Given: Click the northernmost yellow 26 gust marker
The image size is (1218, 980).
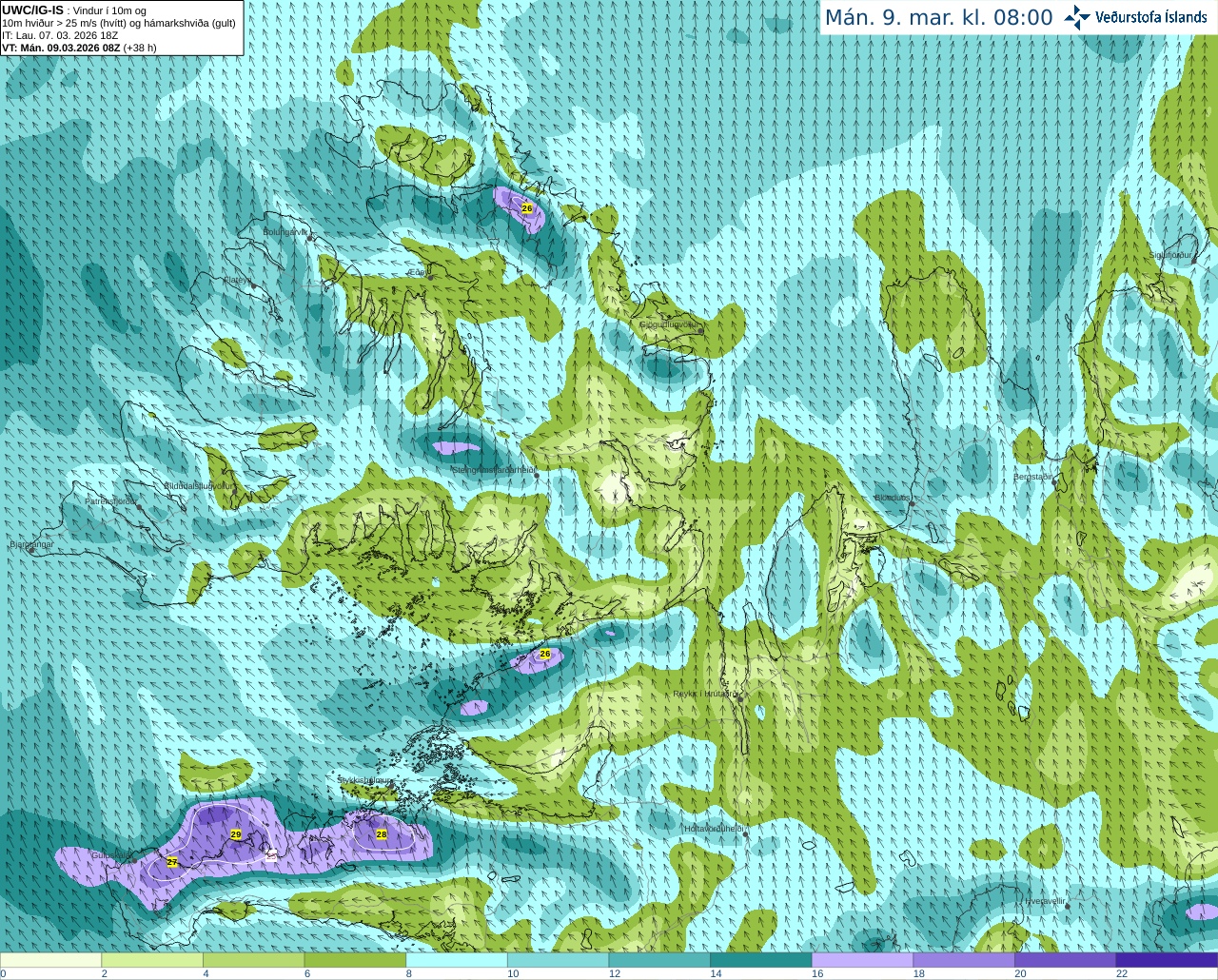Looking at the screenshot, I should (527, 208).
